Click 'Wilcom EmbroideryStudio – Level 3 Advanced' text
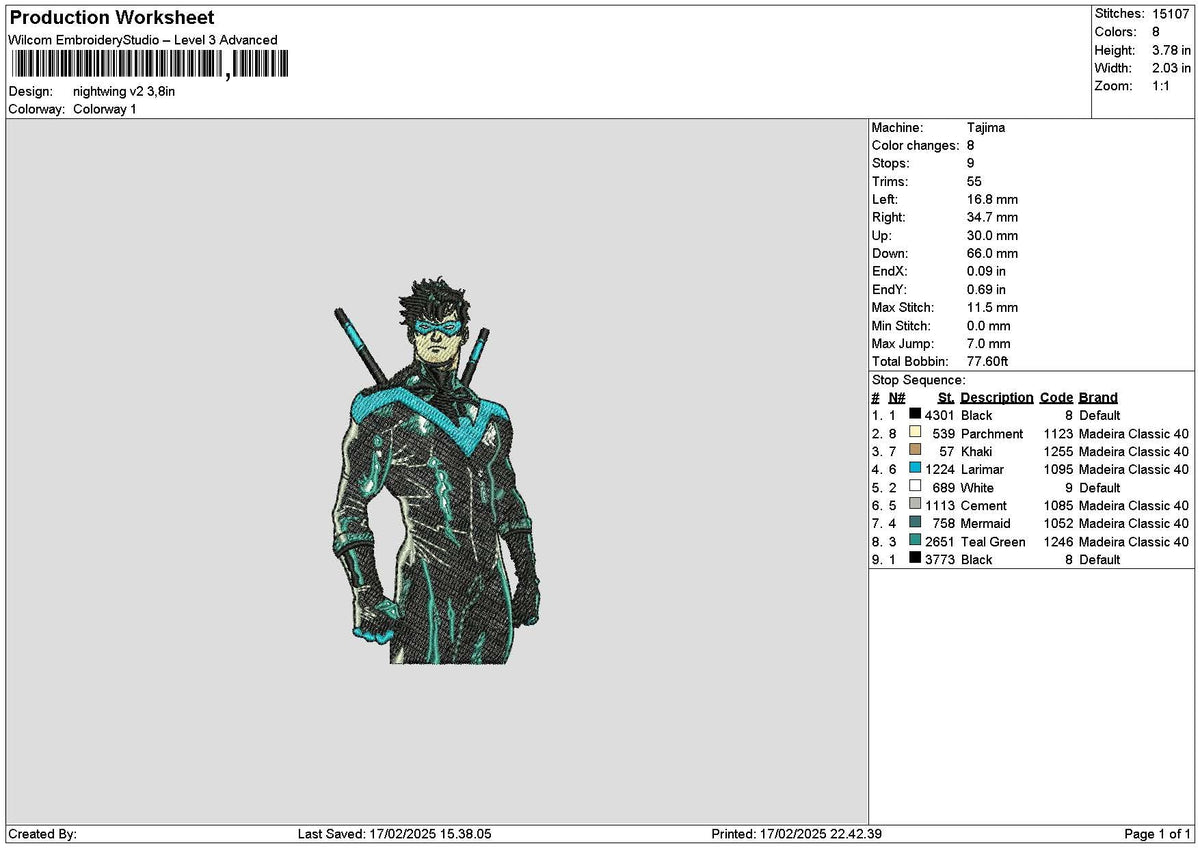The image size is (1200, 848). click(x=143, y=40)
